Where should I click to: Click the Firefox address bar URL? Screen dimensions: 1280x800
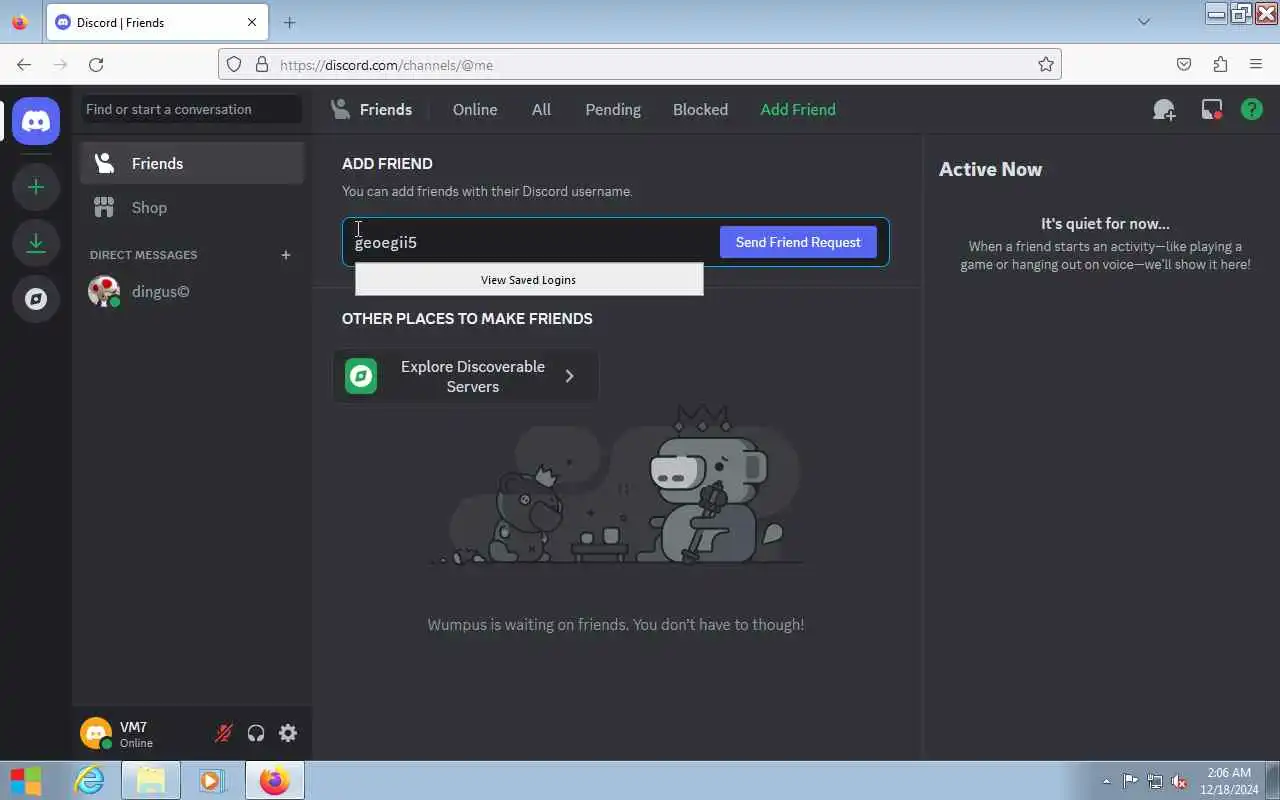tap(640, 65)
